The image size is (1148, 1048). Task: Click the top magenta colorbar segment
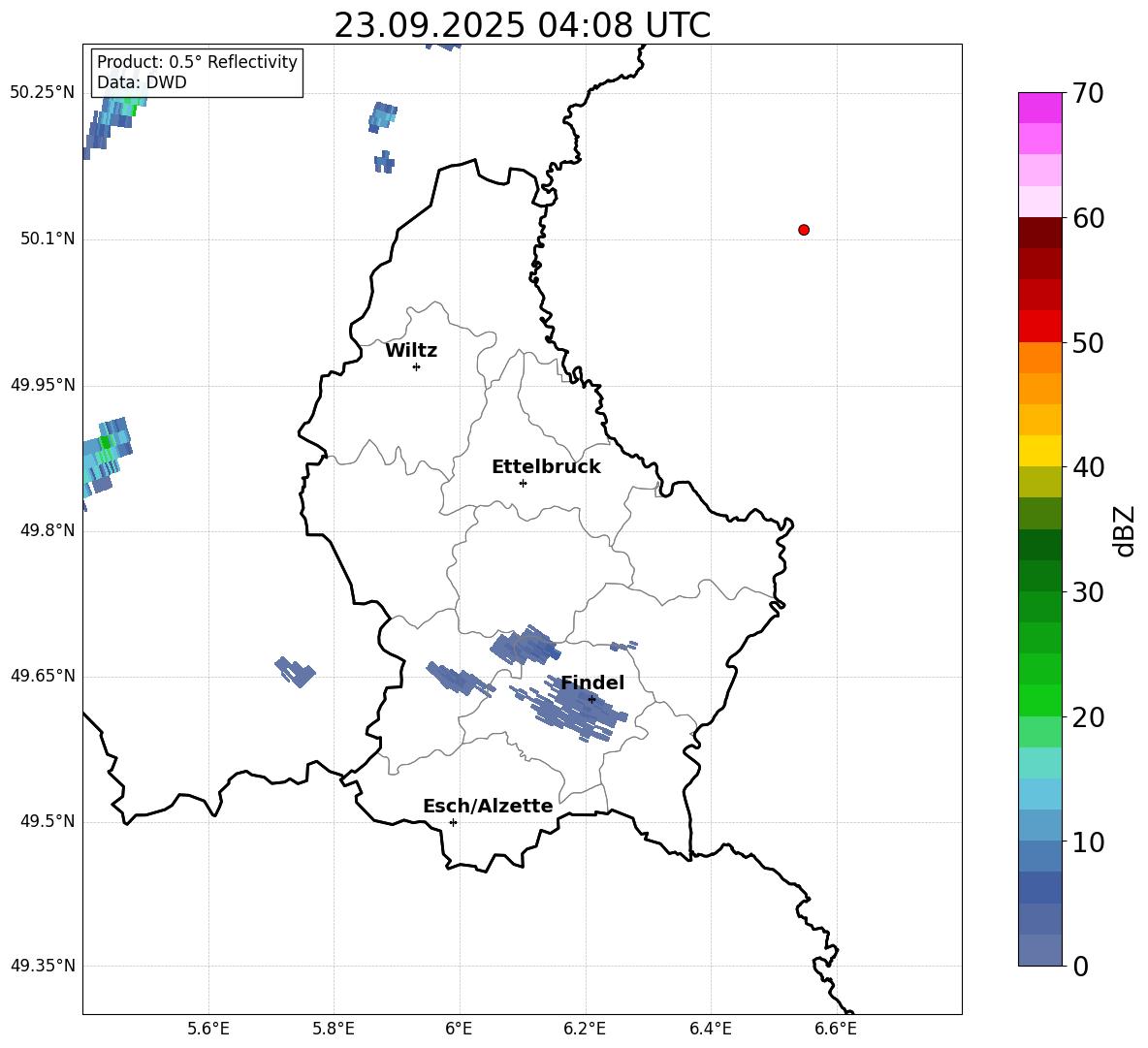click(x=1039, y=108)
